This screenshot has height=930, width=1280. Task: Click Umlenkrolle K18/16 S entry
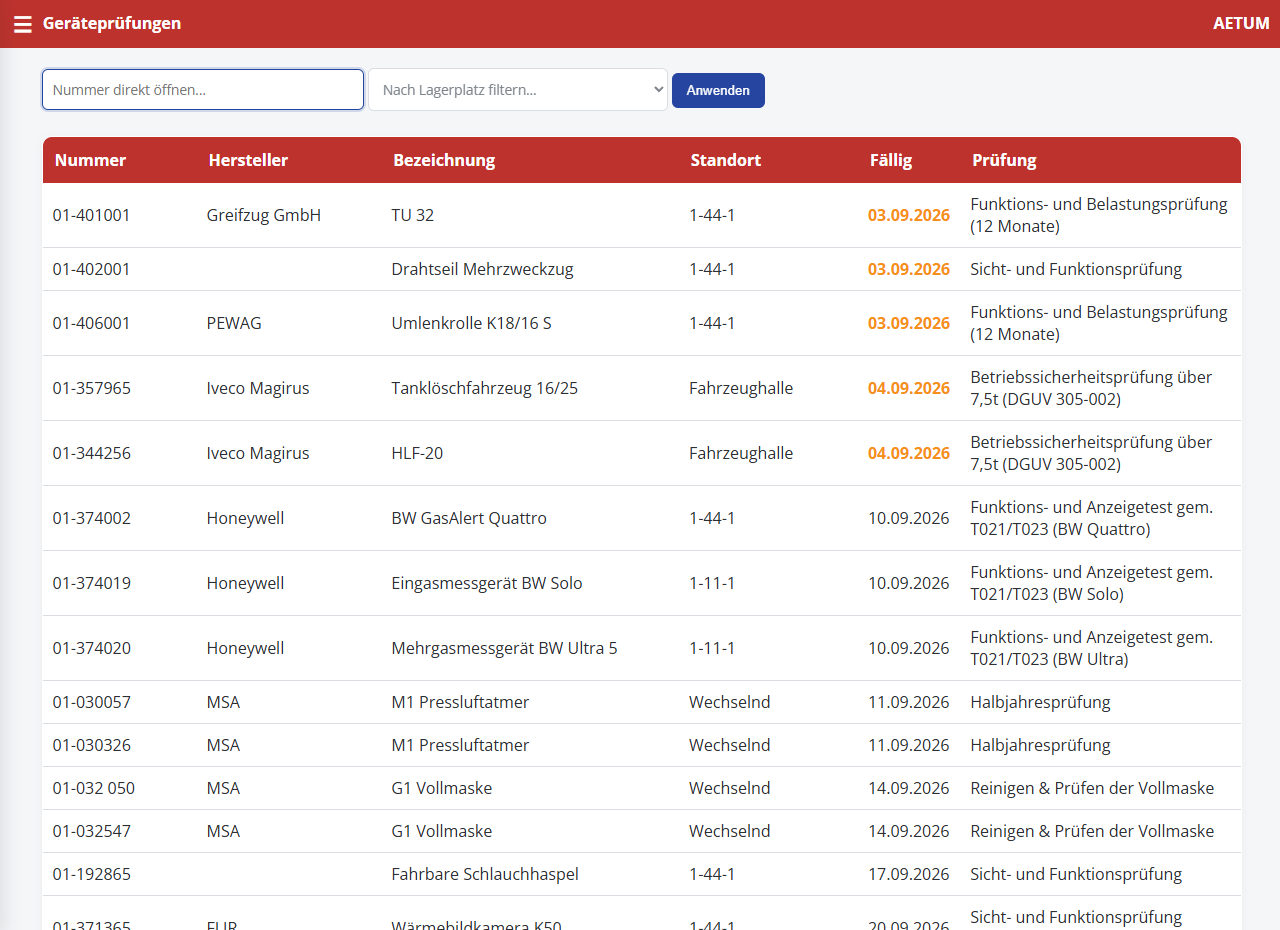pos(471,323)
